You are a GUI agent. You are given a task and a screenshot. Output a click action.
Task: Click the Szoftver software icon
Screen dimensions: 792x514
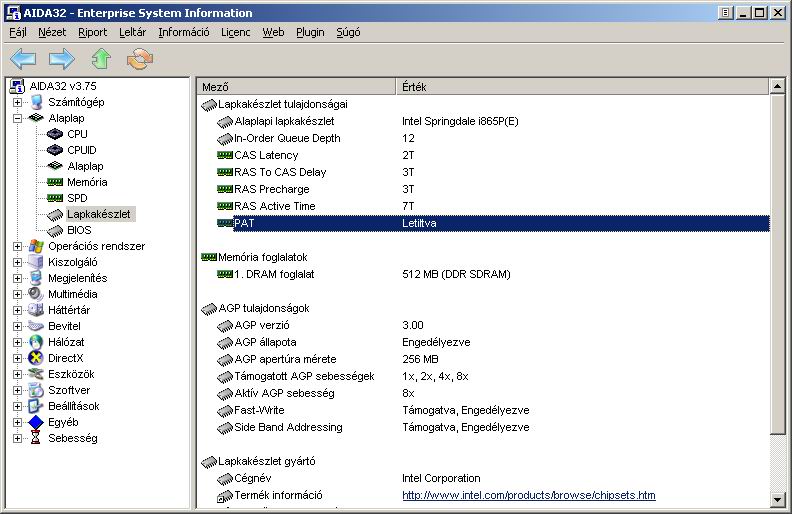(x=36, y=390)
